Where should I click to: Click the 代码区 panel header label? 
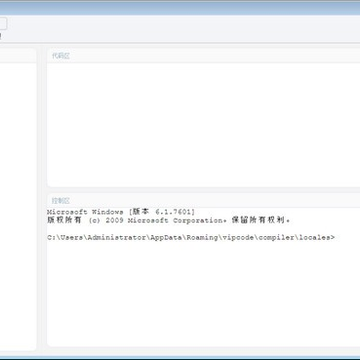point(61,56)
